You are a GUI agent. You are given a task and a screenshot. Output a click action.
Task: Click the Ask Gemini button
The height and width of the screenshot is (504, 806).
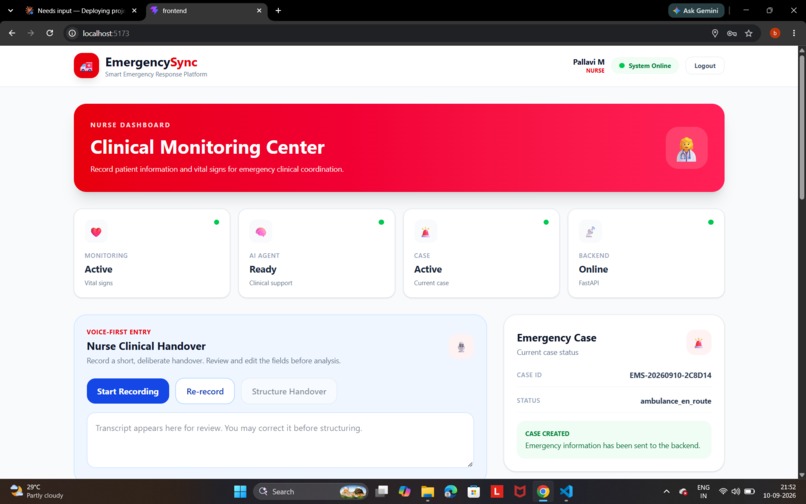696,10
